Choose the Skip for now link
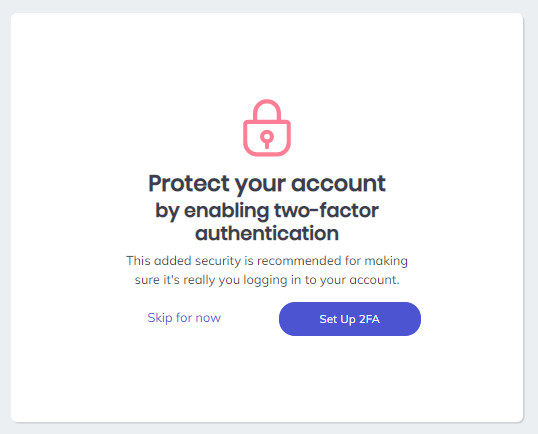538x434 pixels. 184,318
